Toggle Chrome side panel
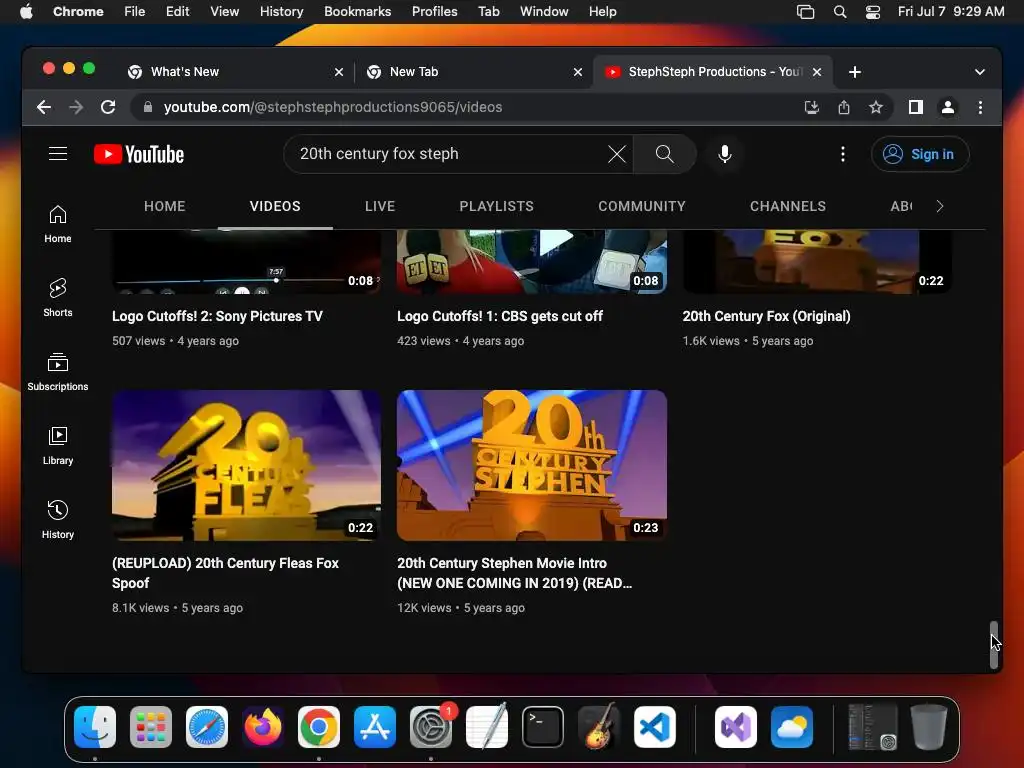The image size is (1024, 768). click(x=916, y=107)
